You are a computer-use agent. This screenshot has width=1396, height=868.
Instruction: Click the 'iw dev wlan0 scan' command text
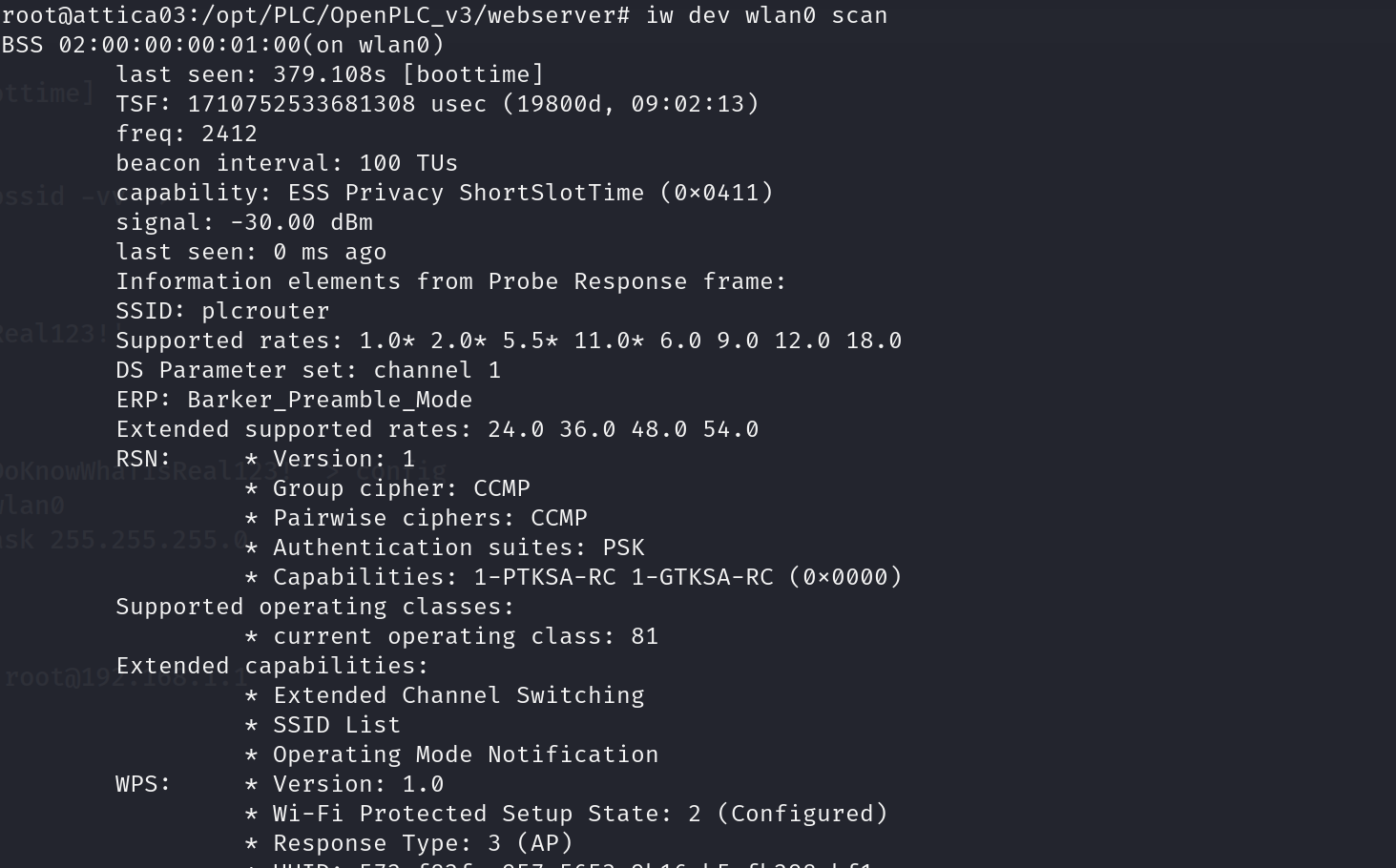[766, 15]
